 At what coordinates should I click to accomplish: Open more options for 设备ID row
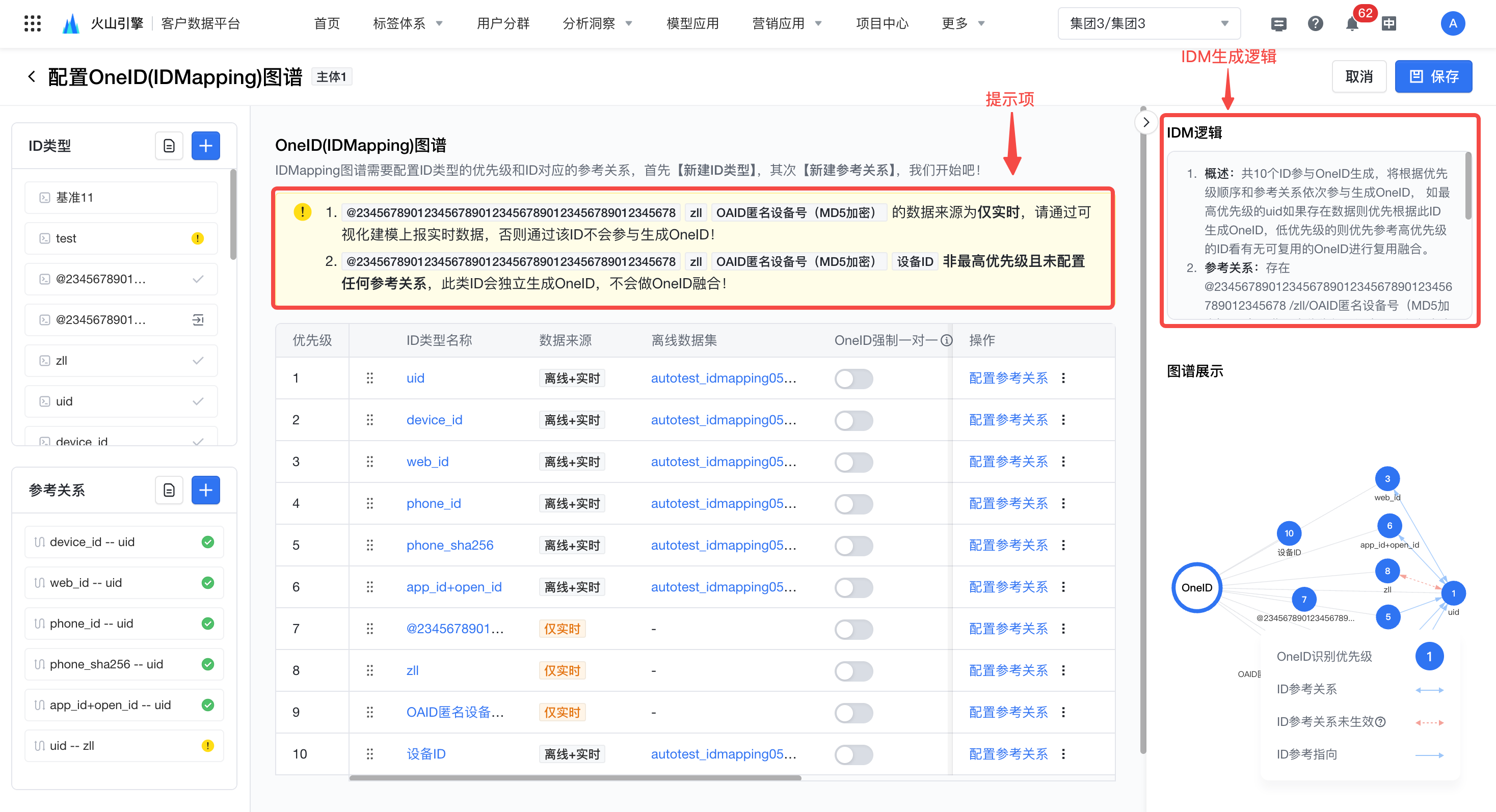1063,754
